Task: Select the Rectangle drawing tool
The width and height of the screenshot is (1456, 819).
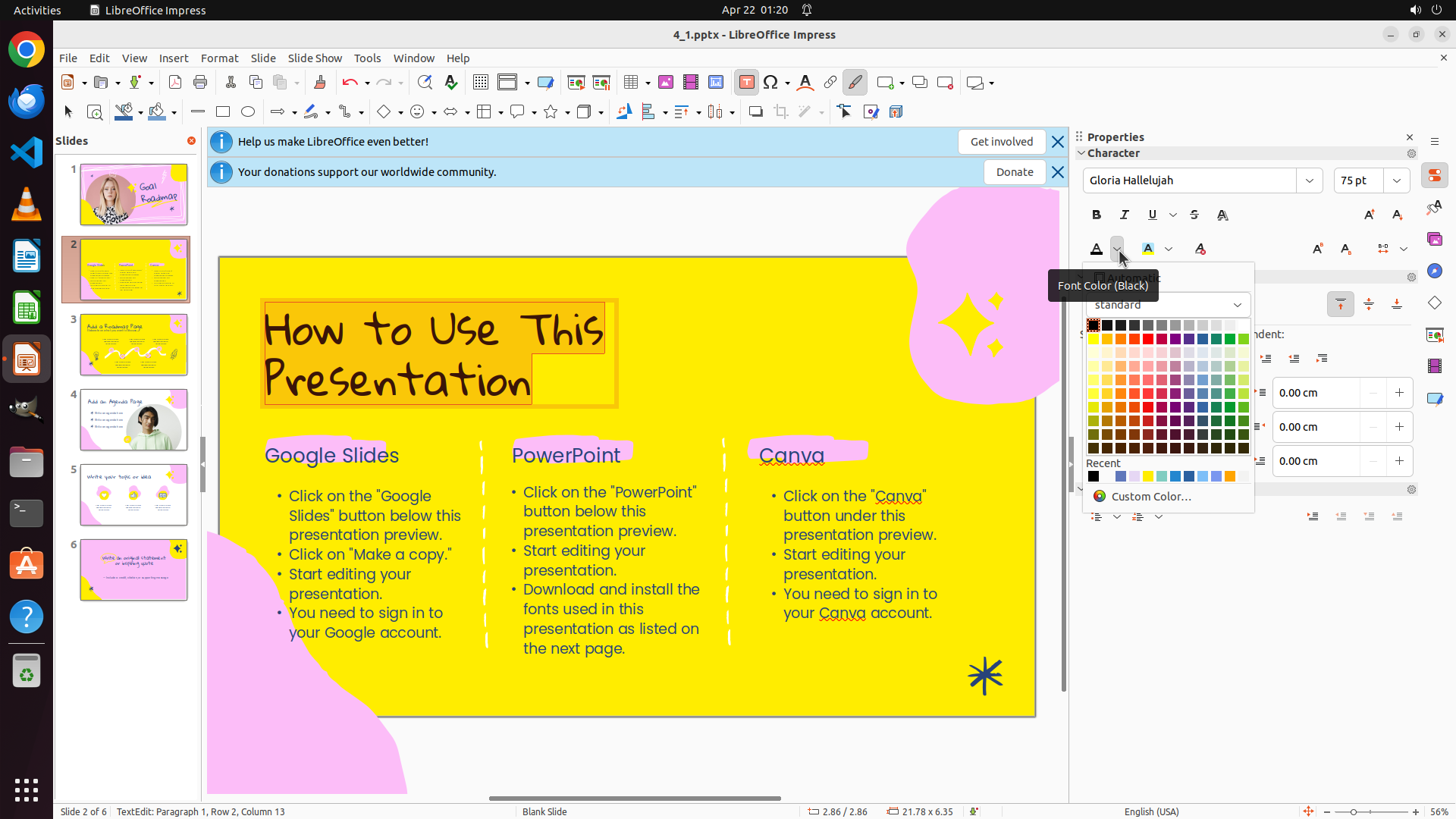Action: point(223,112)
